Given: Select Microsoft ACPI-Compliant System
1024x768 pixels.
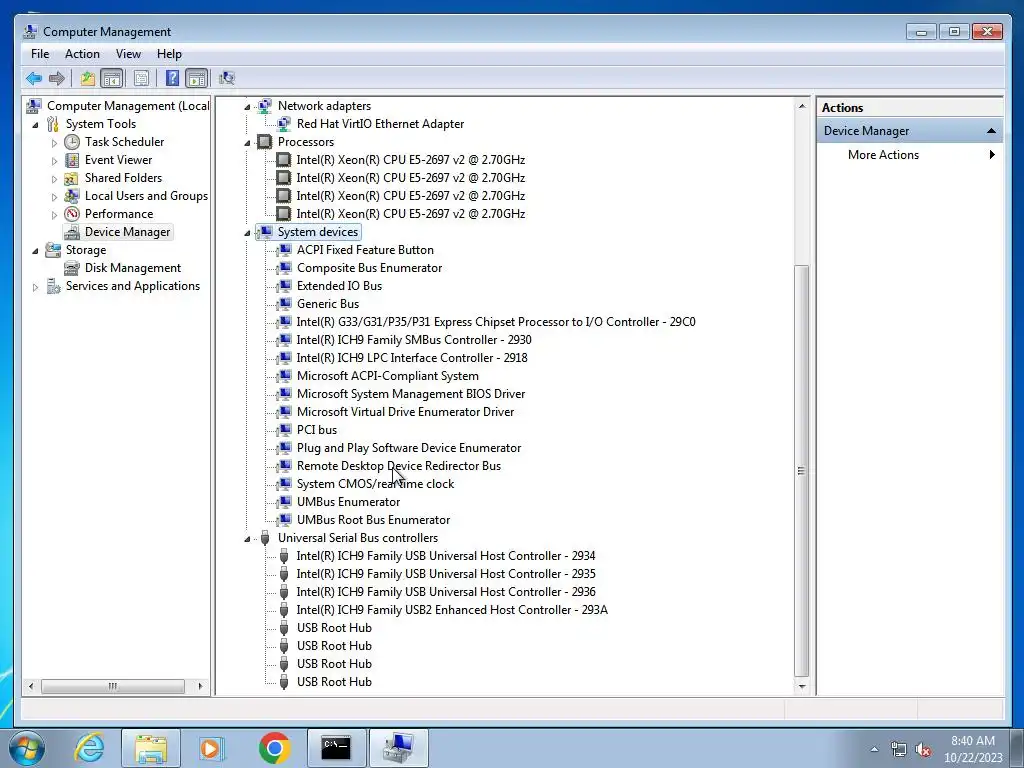Looking at the screenshot, I should coord(387,376).
